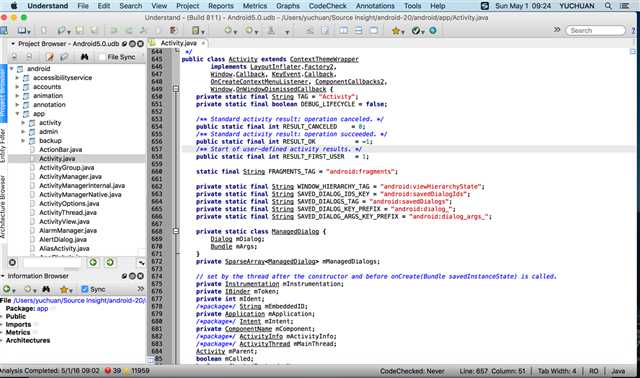Click the red errors count icon in the status bar
This screenshot has height=378, width=640.
click(x=108, y=371)
